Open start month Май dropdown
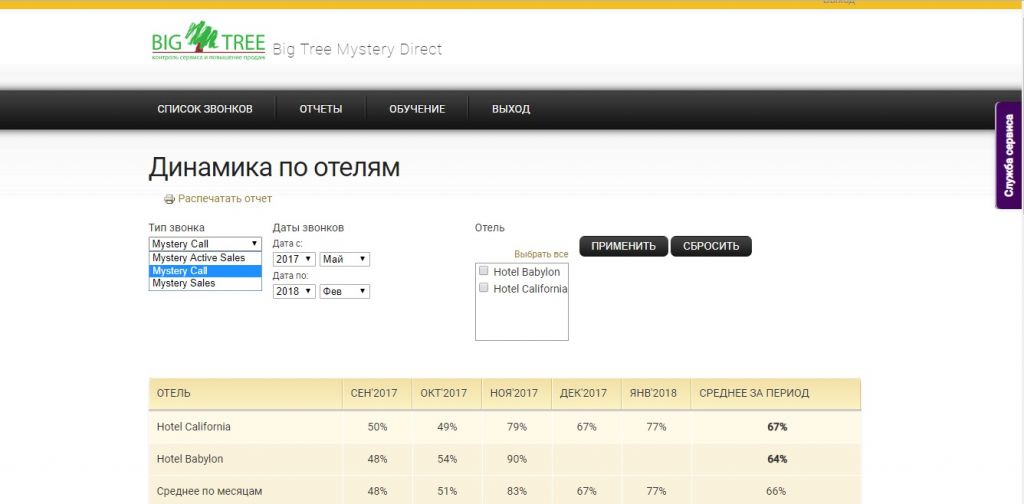 (x=345, y=260)
